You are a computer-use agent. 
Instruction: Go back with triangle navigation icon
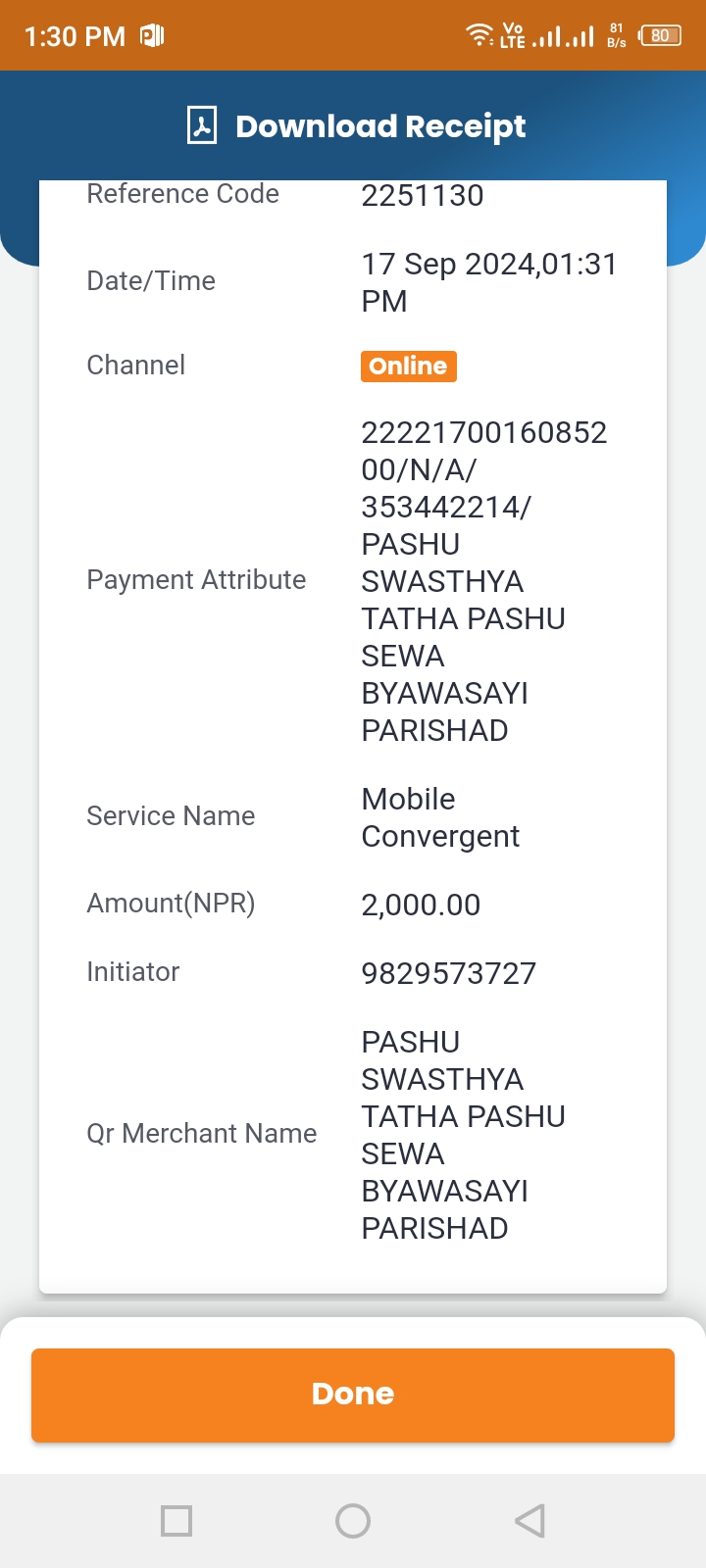tap(529, 1521)
